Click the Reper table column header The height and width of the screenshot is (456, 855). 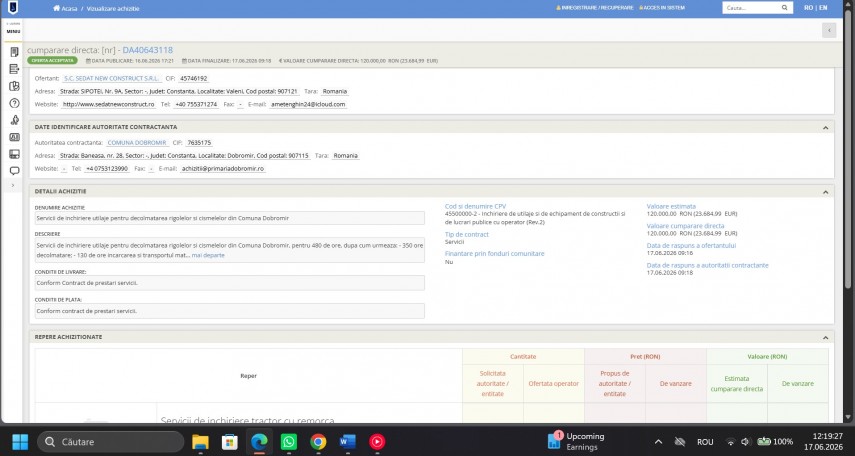click(248, 376)
